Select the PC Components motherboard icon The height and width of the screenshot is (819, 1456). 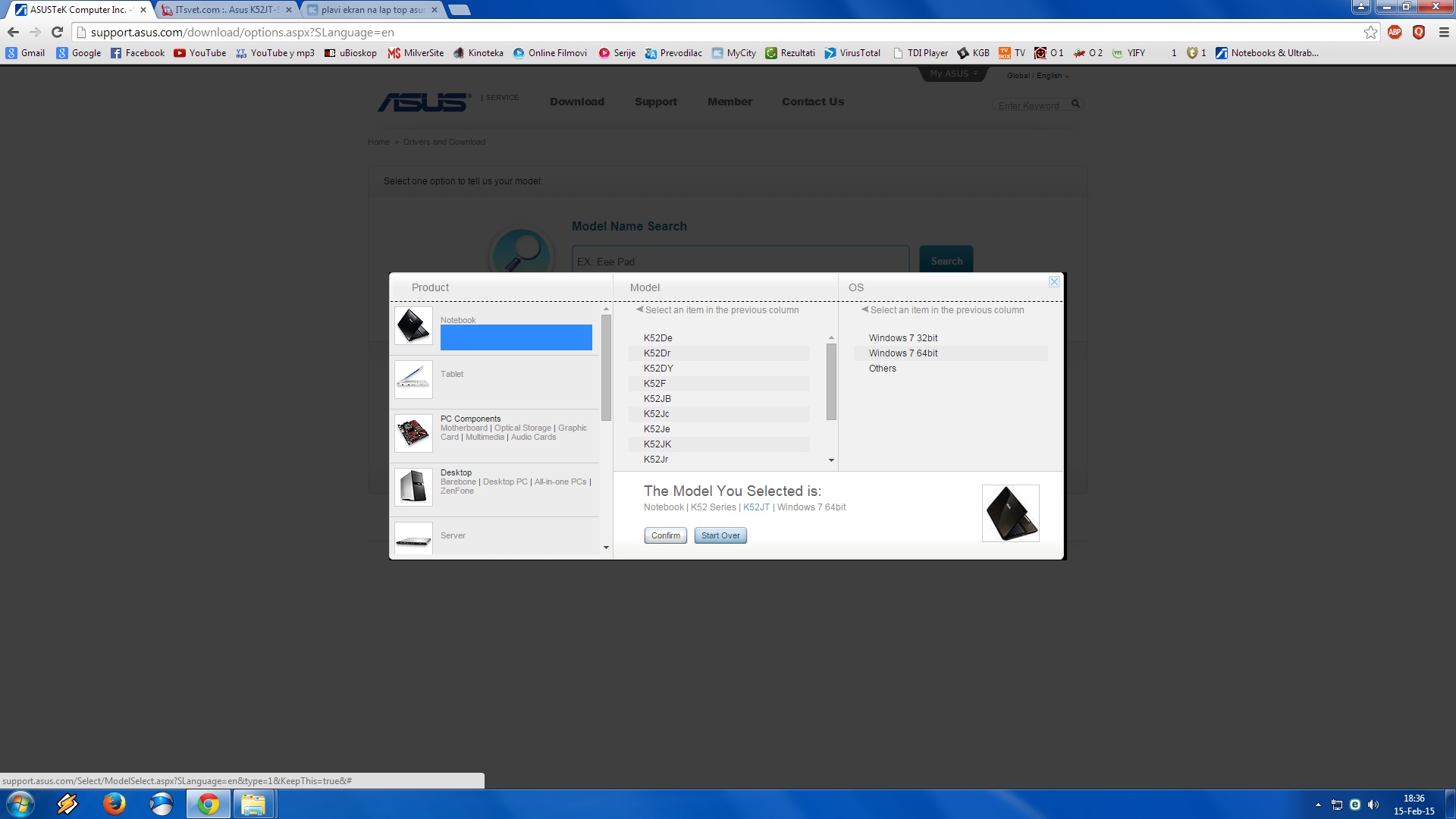pyautogui.click(x=413, y=433)
